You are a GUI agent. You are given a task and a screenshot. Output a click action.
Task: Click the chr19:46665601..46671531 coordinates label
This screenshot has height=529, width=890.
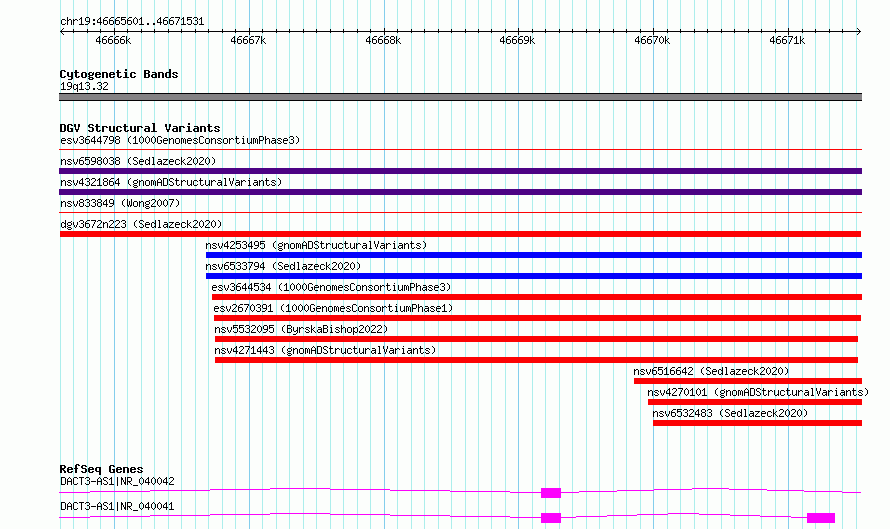click(x=132, y=22)
